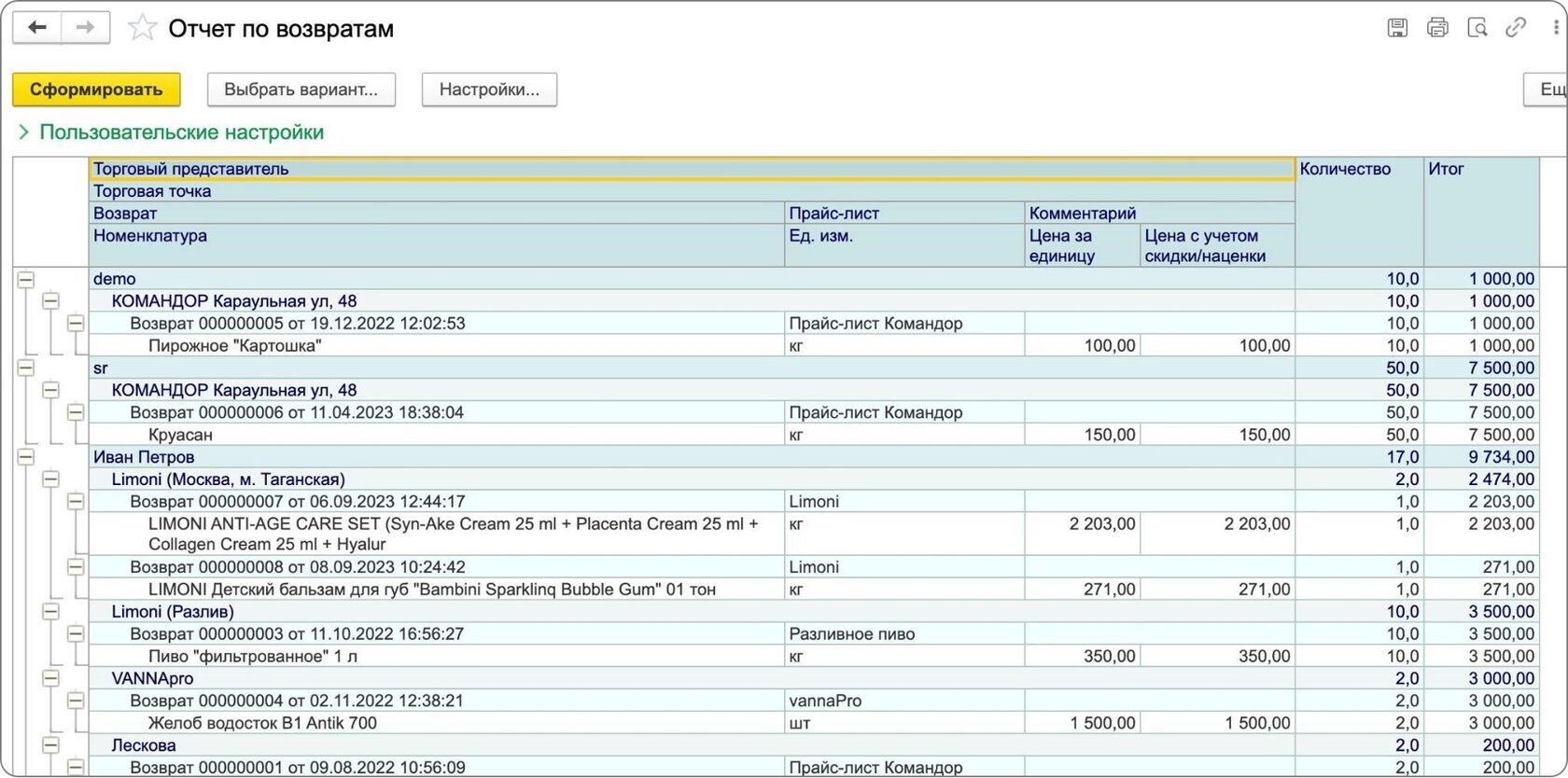
Task: Collapse Возврат 000000003 row
Action: (x=76, y=634)
